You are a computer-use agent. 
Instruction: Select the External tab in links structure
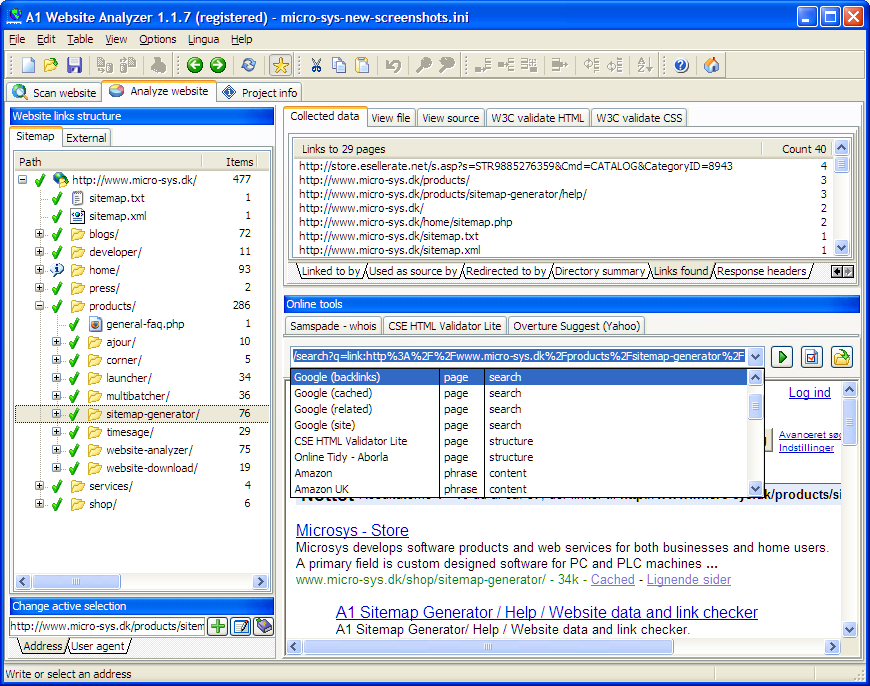pos(88,138)
